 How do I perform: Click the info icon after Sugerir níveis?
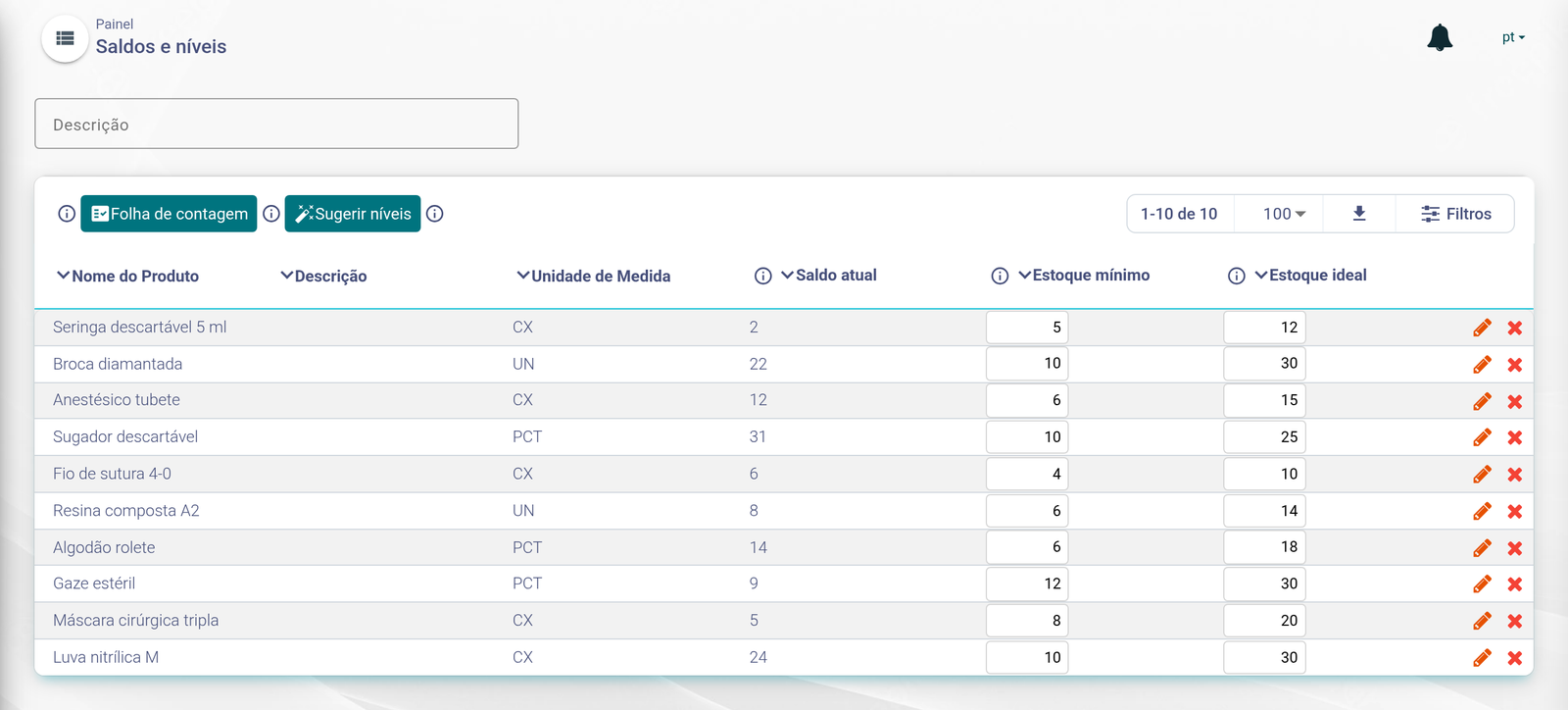coord(435,214)
